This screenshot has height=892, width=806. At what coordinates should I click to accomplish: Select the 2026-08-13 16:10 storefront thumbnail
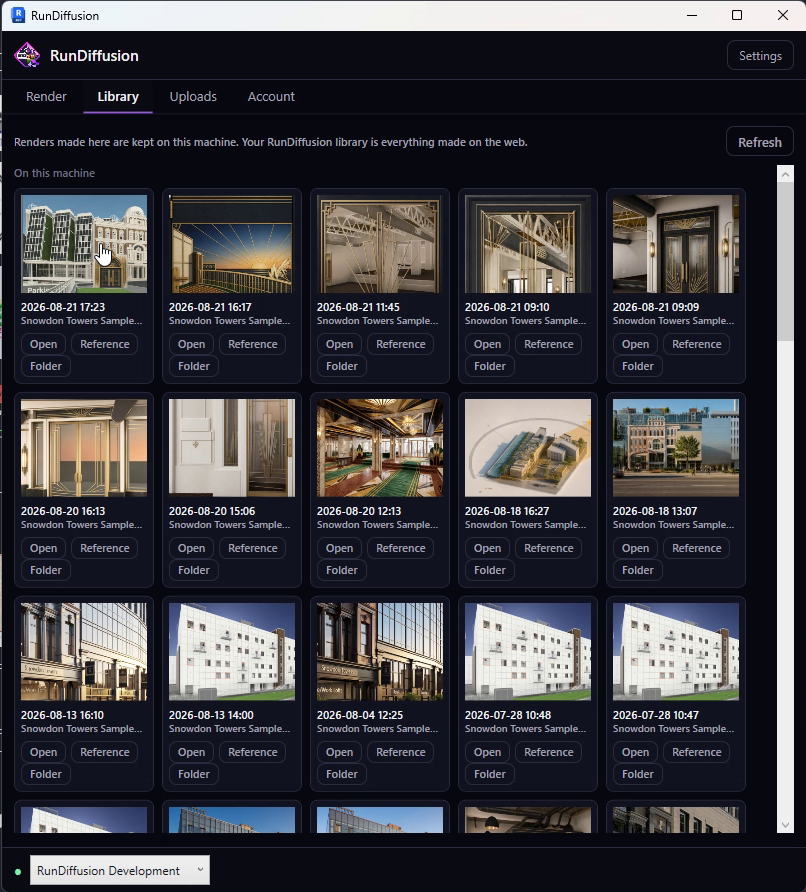pos(84,652)
